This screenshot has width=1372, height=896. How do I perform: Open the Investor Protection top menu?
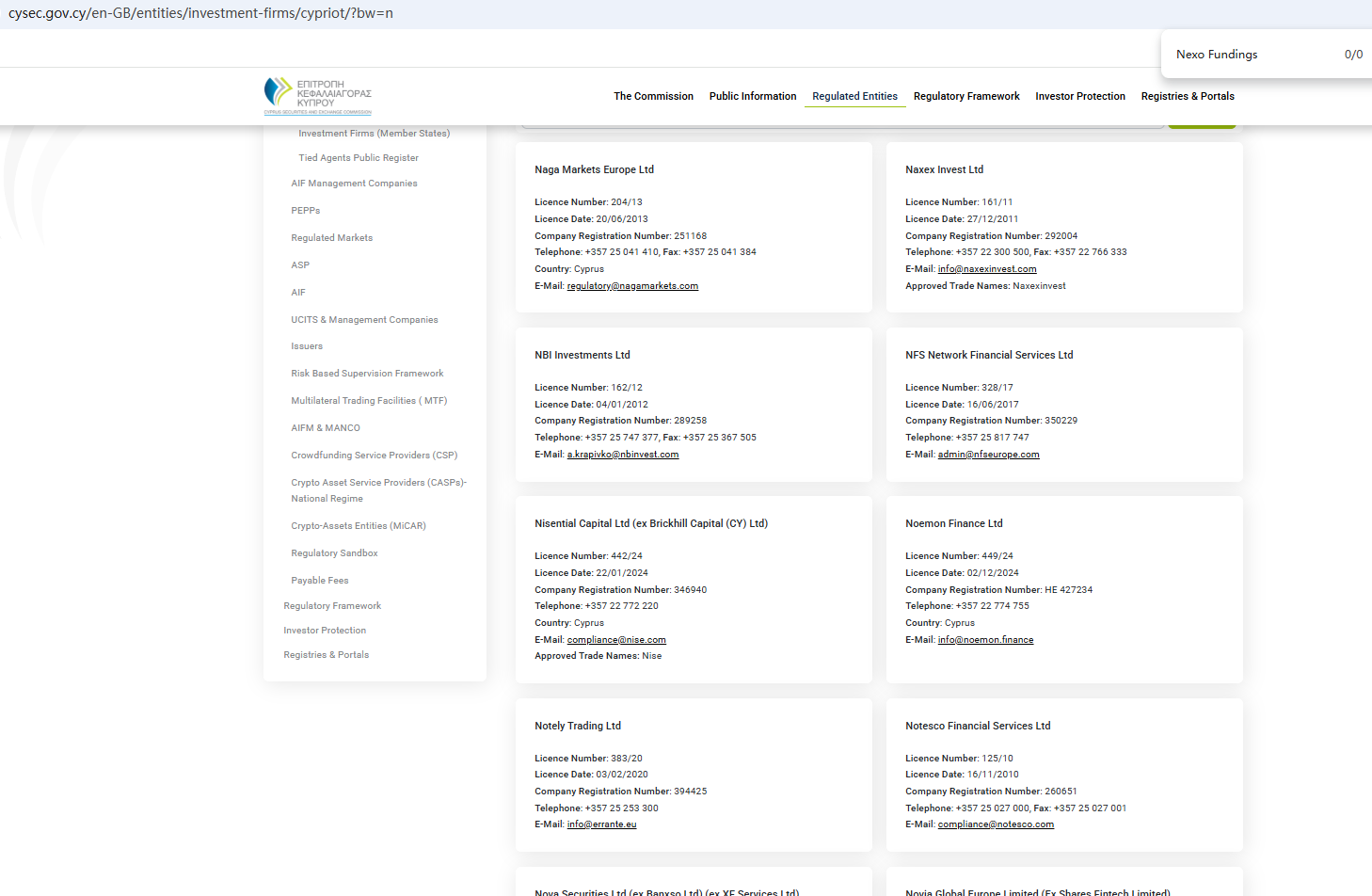coord(1079,96)
